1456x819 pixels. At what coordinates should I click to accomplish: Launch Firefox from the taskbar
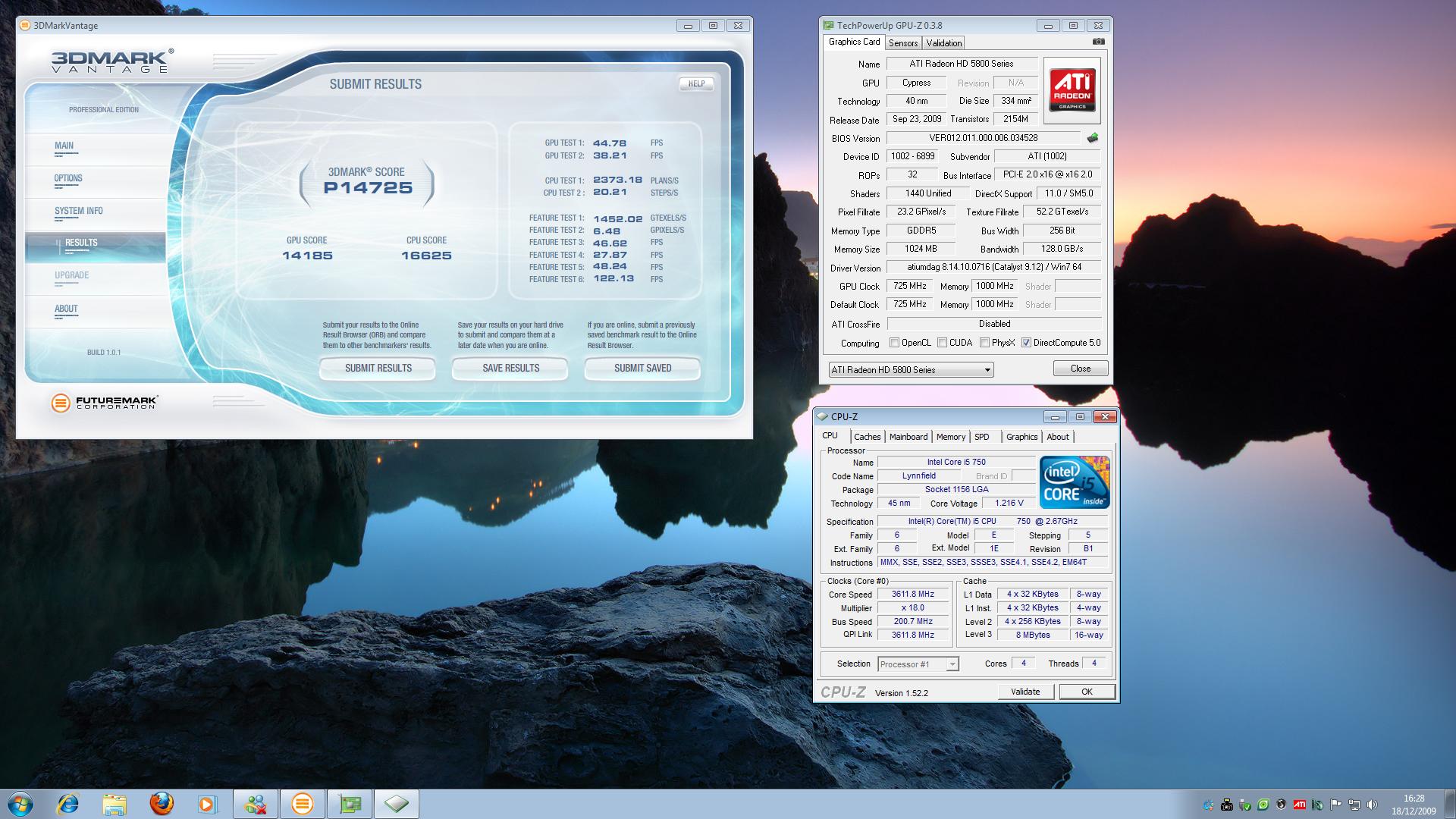pos(162,804)
